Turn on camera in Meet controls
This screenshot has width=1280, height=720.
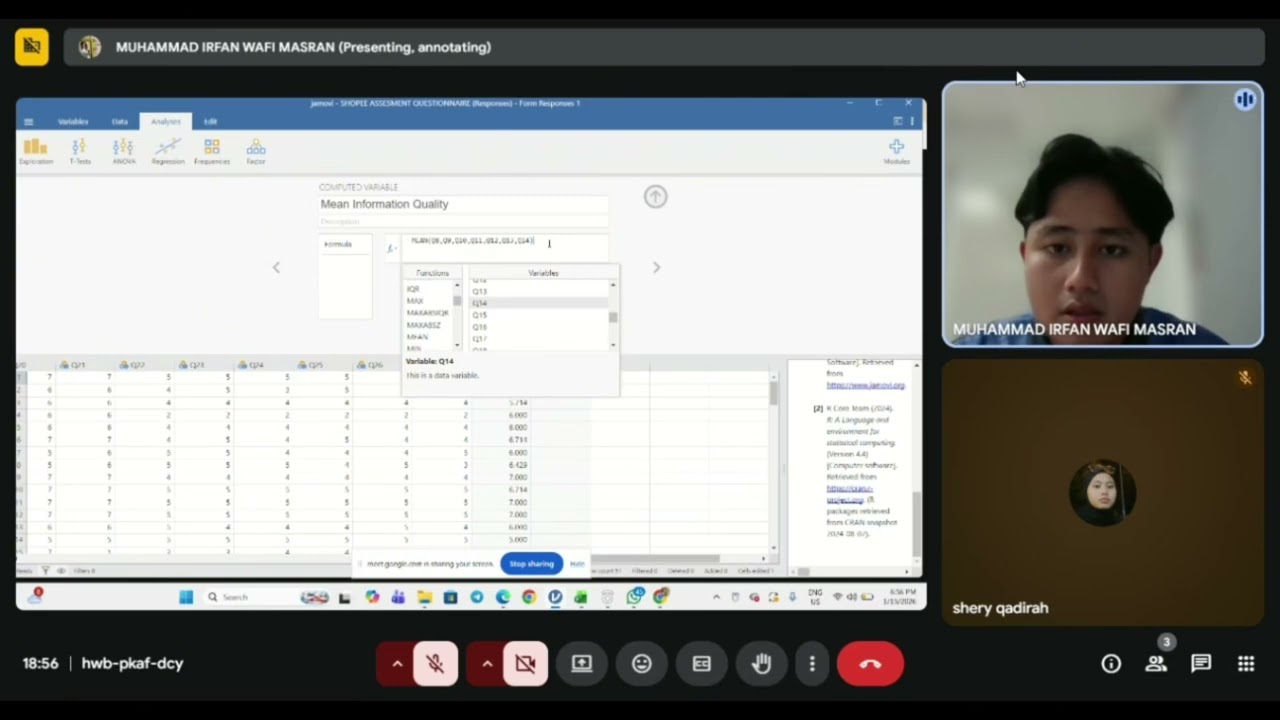pyautogui.click(x=525, y=664)
